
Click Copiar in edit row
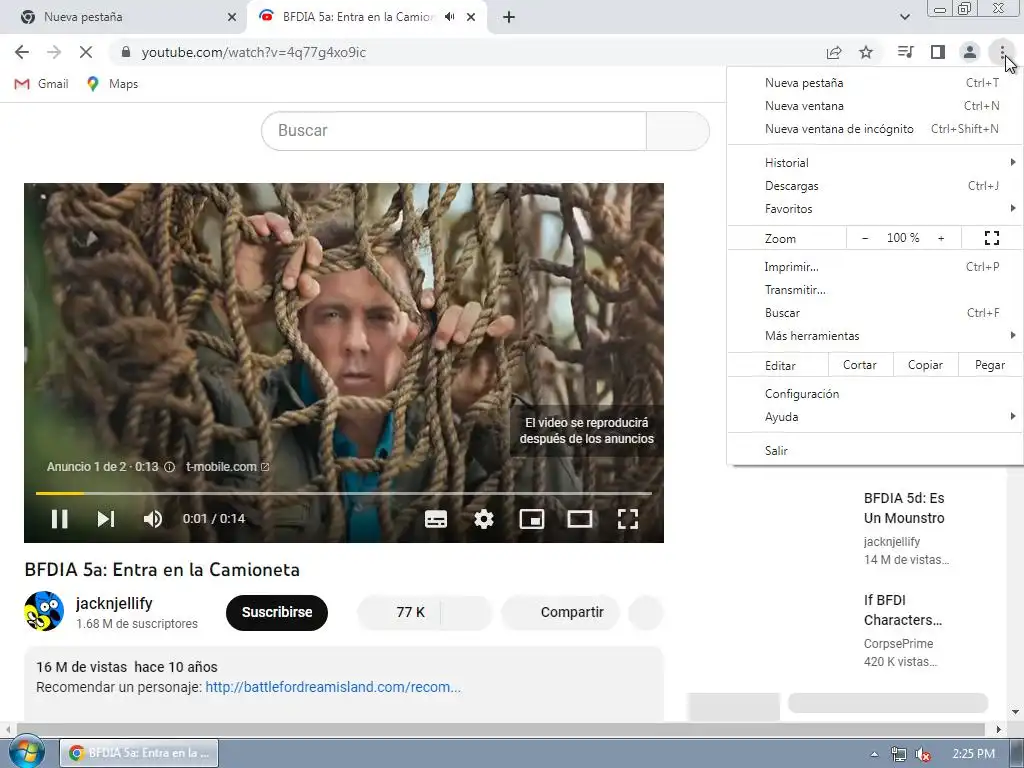[925, 365]
